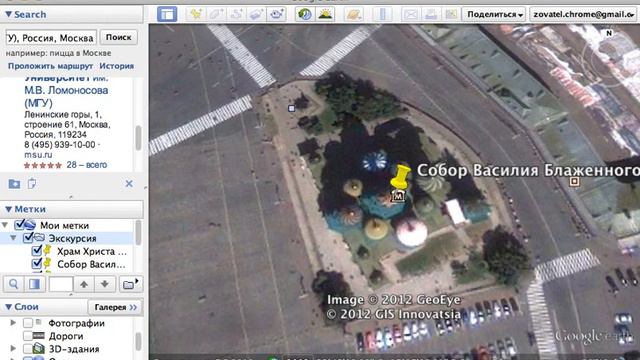Click the Add Image Overlay toolbar icon

pos(256,14)
